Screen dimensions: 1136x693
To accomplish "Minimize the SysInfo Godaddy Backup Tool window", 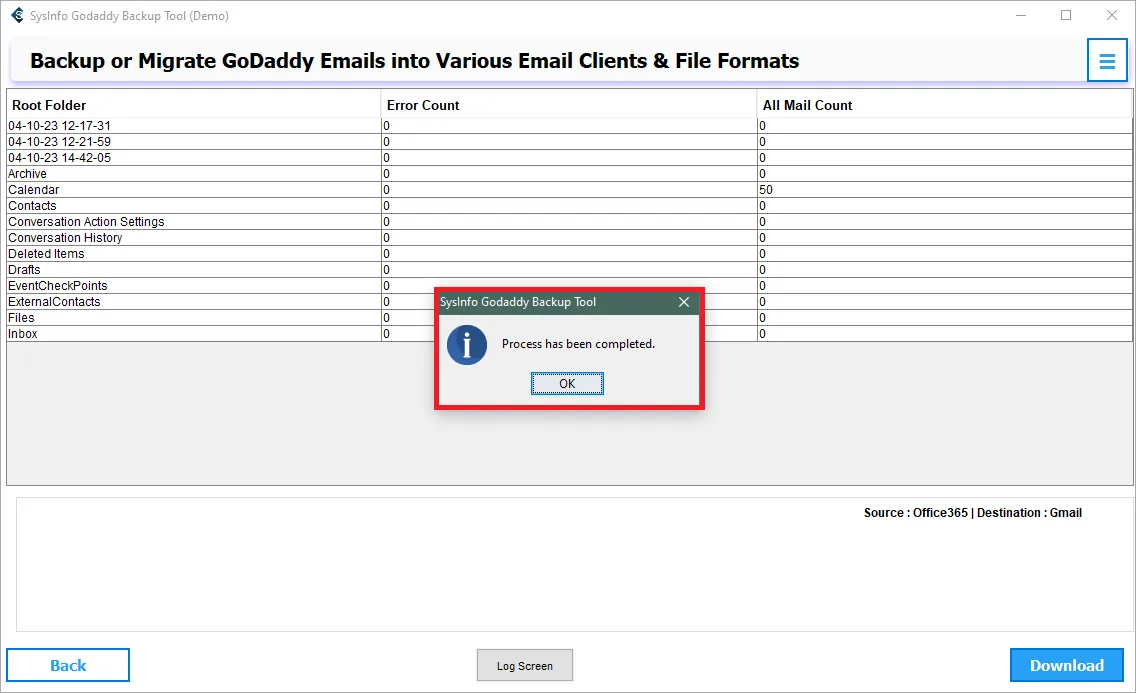I will click(x=1021, y=15).
